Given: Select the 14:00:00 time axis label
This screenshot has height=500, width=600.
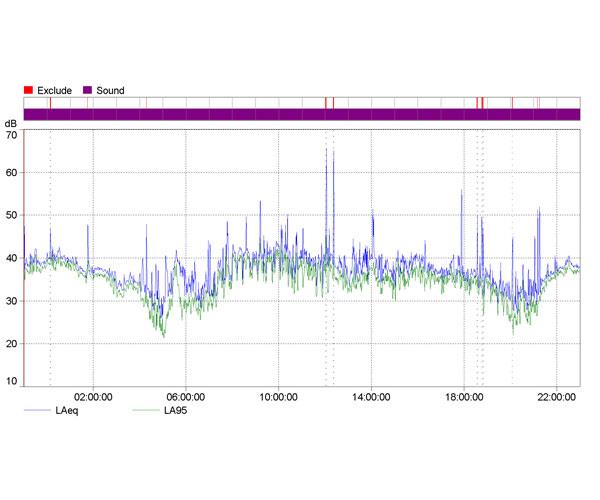Looking at the screenshot, I should click(x=371, y=396).
